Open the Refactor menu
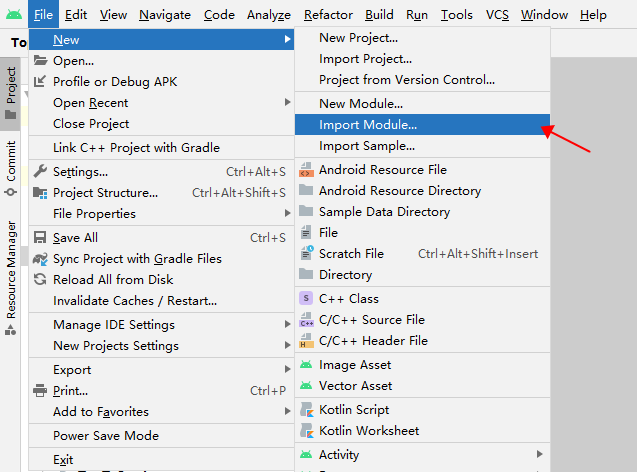637x472 pixels. (327, 15)
